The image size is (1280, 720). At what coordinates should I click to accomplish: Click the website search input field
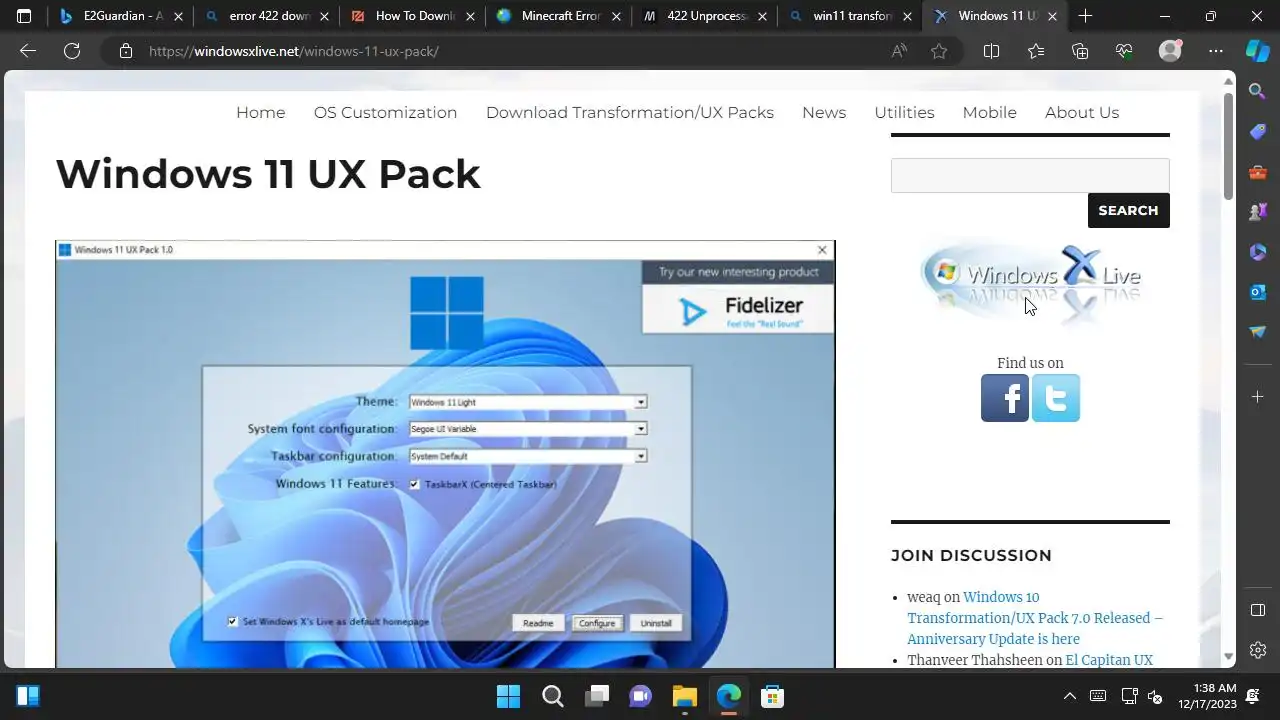pos(1030,175)
